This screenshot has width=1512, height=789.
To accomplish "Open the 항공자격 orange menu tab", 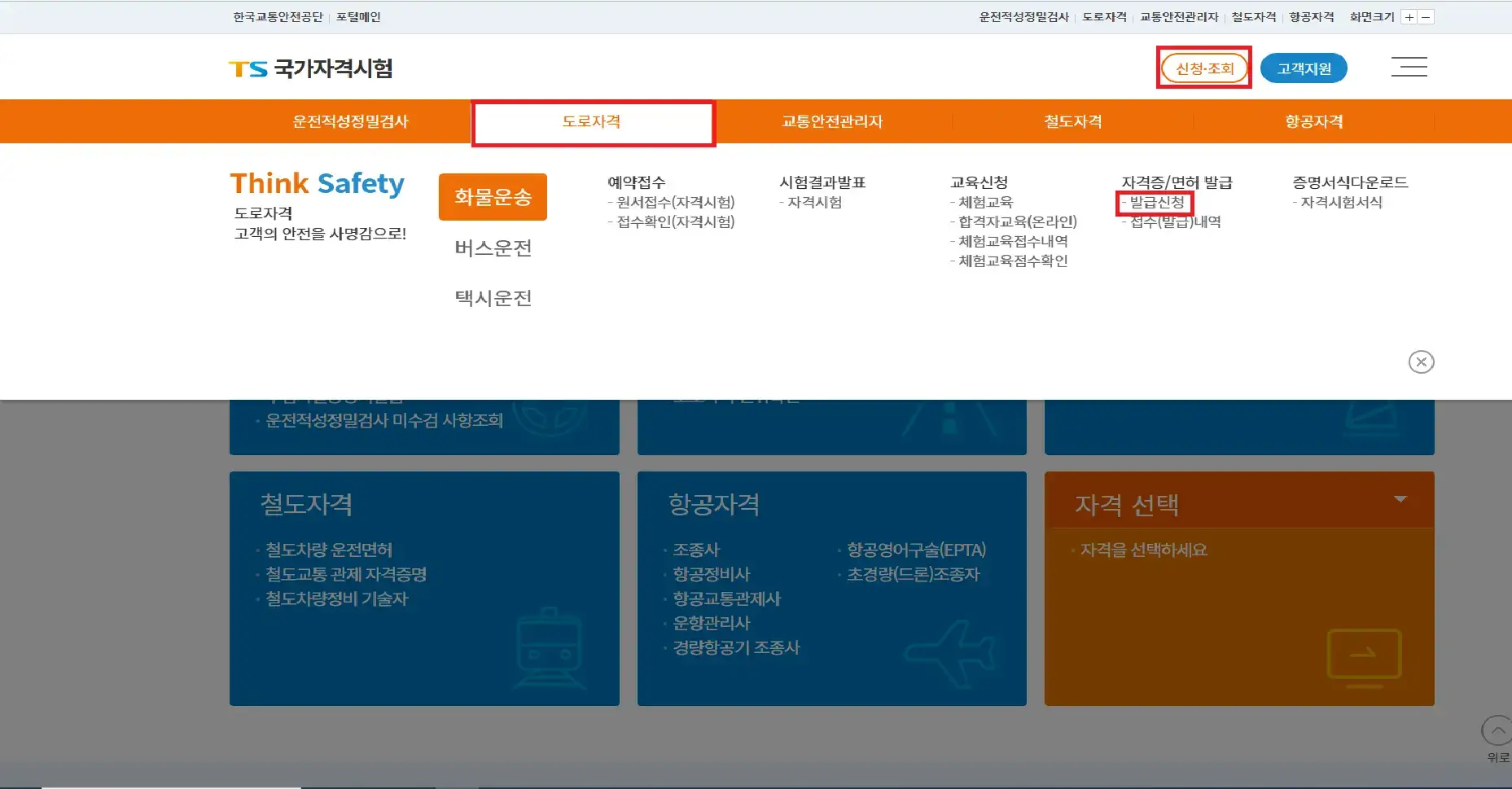I will (1313, 121).
